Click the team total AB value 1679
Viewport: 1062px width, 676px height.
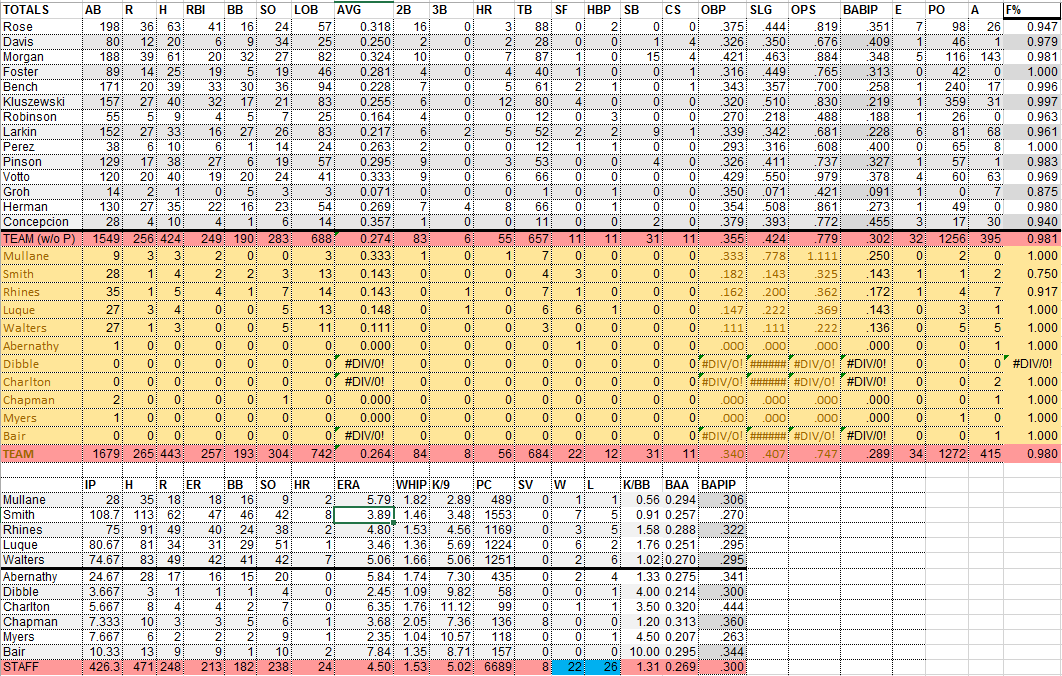tap(102, 454)
